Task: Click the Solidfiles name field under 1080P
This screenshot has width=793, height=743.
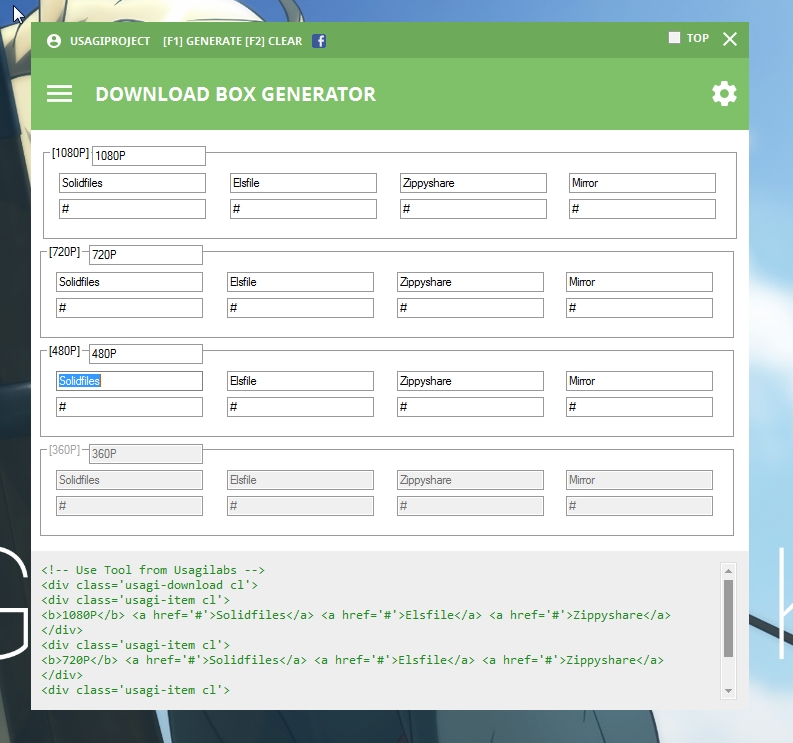Action: point(133,183)
